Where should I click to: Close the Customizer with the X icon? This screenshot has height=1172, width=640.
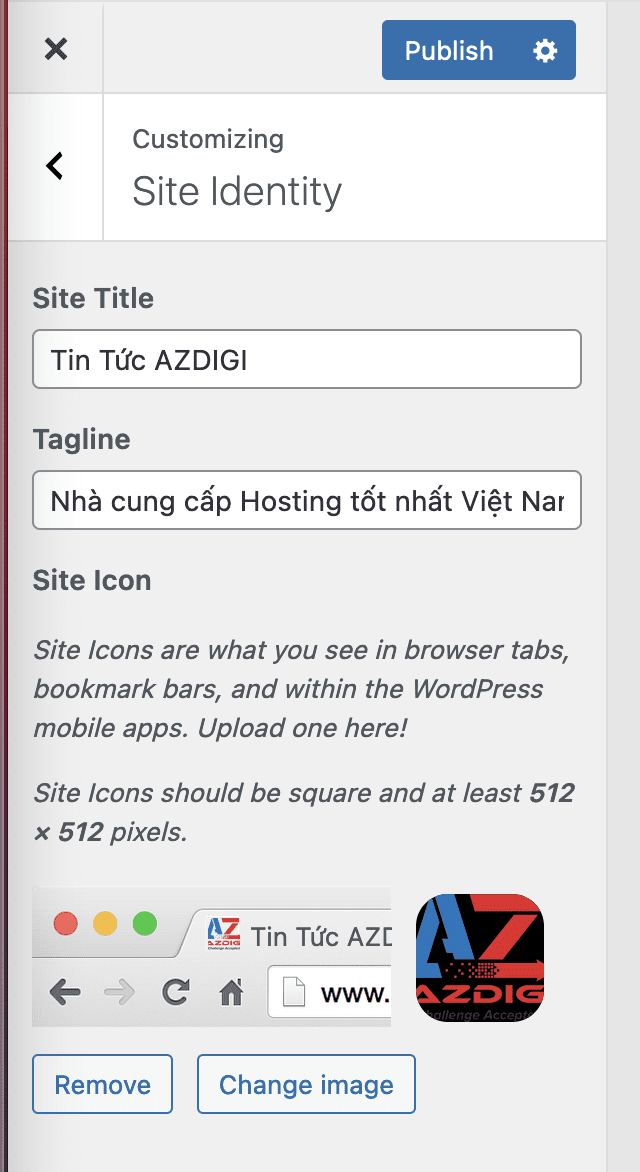(x=56, y=49)
